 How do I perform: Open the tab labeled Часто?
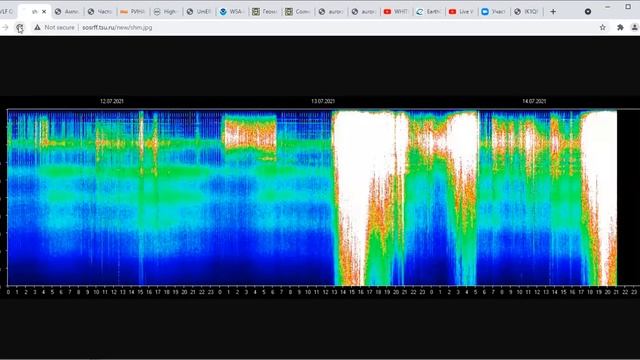(100, 12)
